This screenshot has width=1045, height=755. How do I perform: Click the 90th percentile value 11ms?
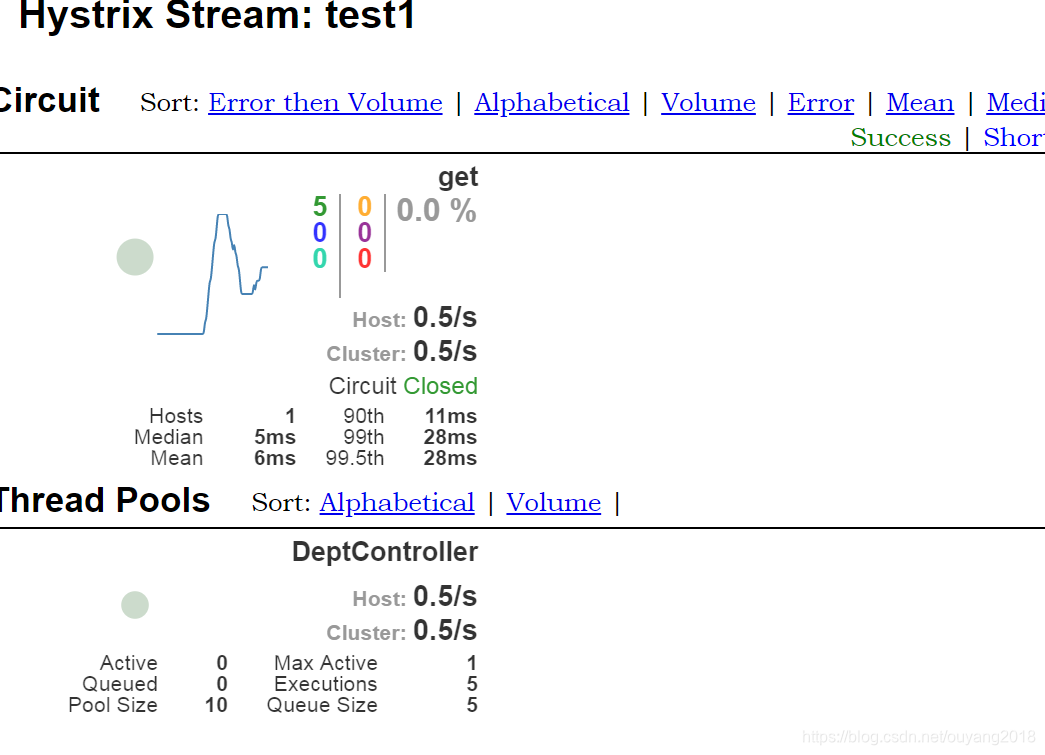(x=451, y=416)
